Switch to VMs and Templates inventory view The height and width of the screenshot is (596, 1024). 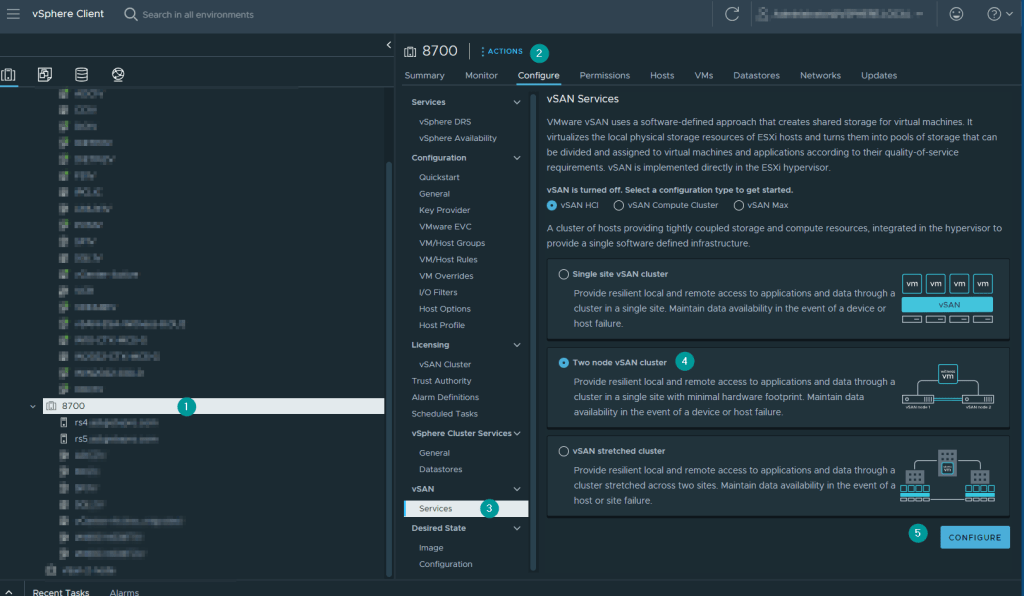[45, 75]
